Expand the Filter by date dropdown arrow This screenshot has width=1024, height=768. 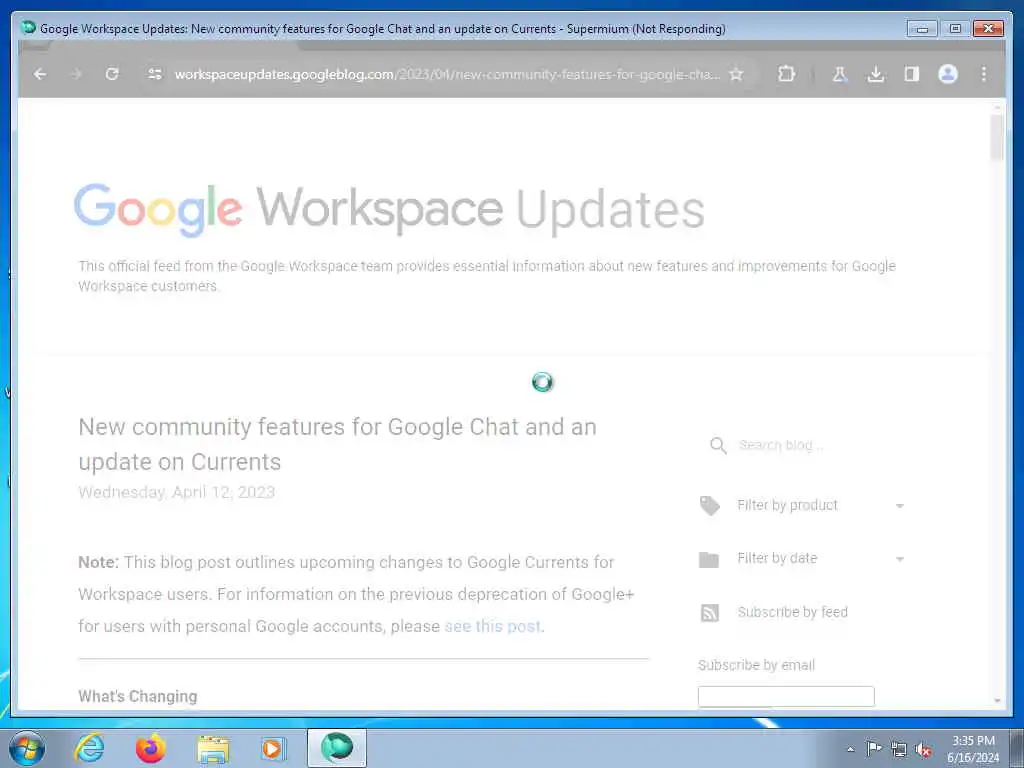coord(899,559)
